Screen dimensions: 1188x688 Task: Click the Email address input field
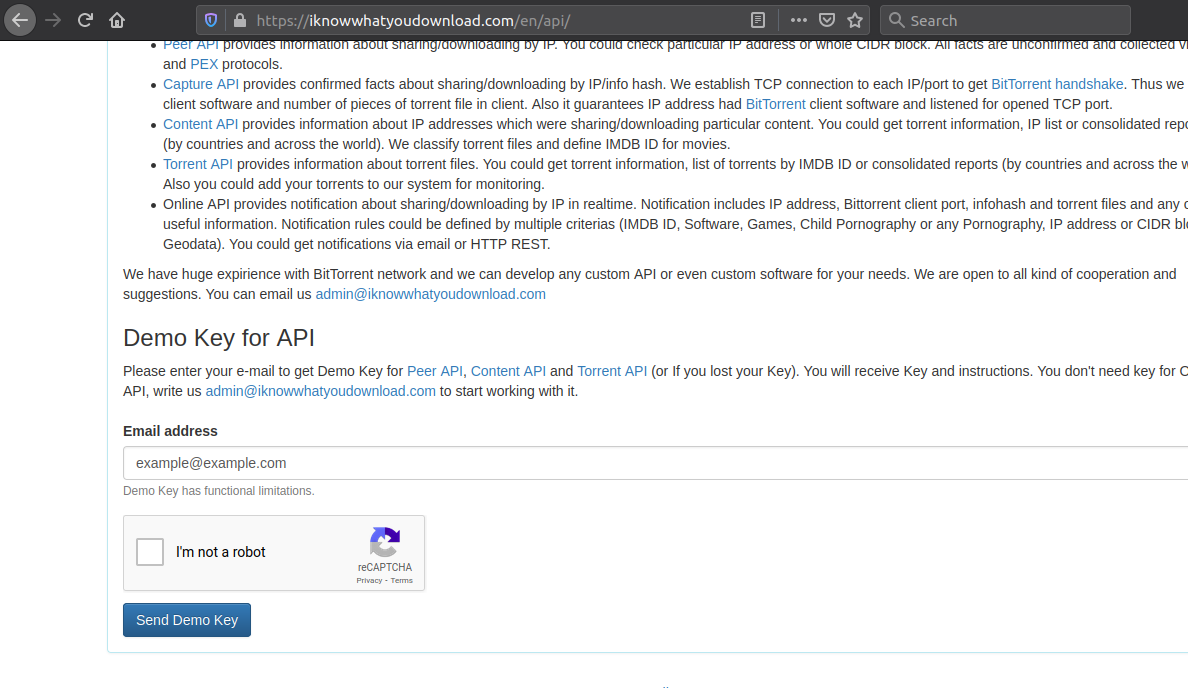click(x=655, y=463)
